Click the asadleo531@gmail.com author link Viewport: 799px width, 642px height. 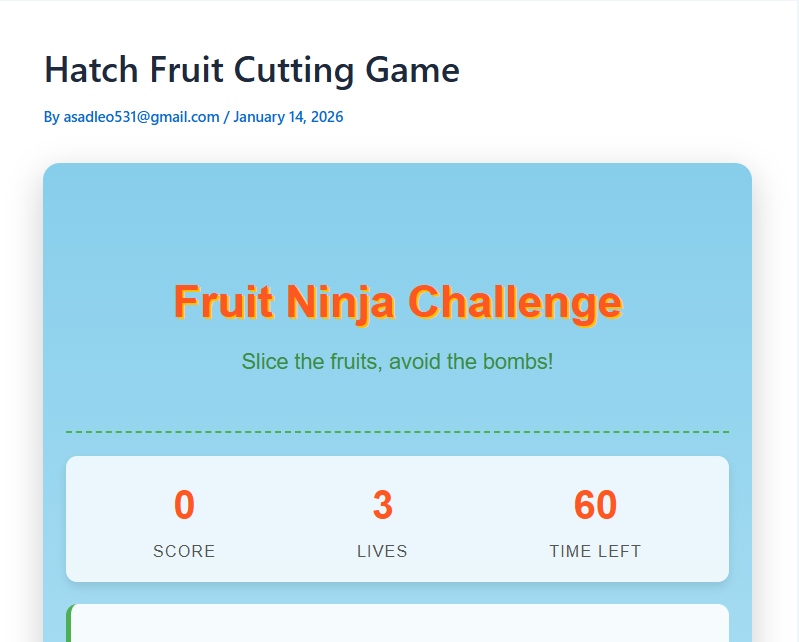(141, 117)
